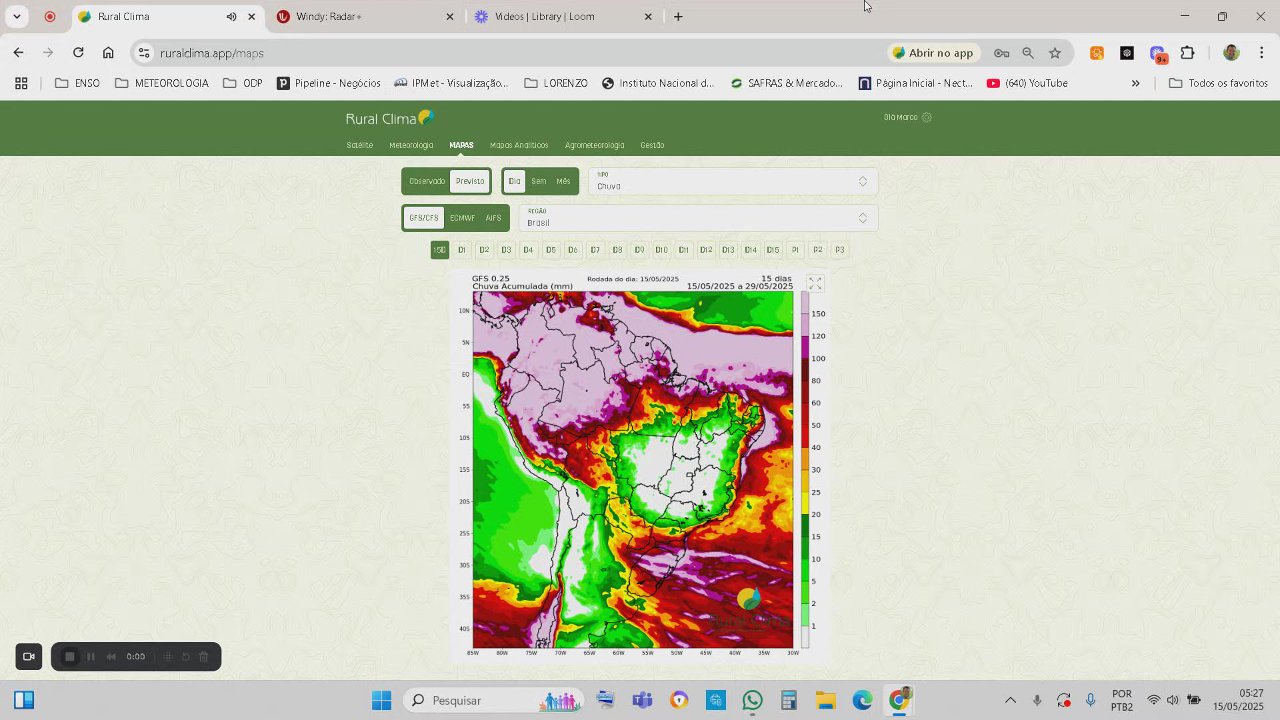Screen dimensions: 1280x720
Task: Click the fullscreen expand icon on the map
Action: [x=815, y=284]
